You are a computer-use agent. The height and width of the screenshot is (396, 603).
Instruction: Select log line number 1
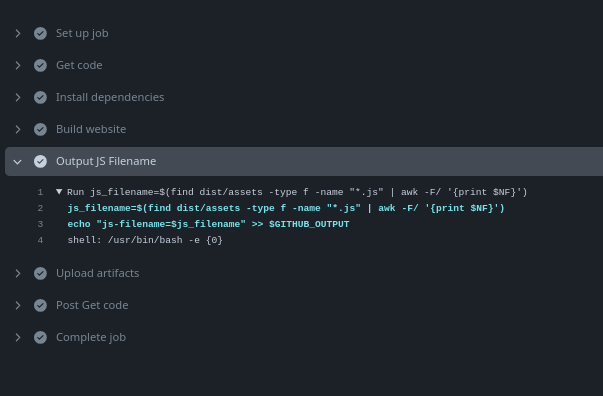tap(40, 192)
